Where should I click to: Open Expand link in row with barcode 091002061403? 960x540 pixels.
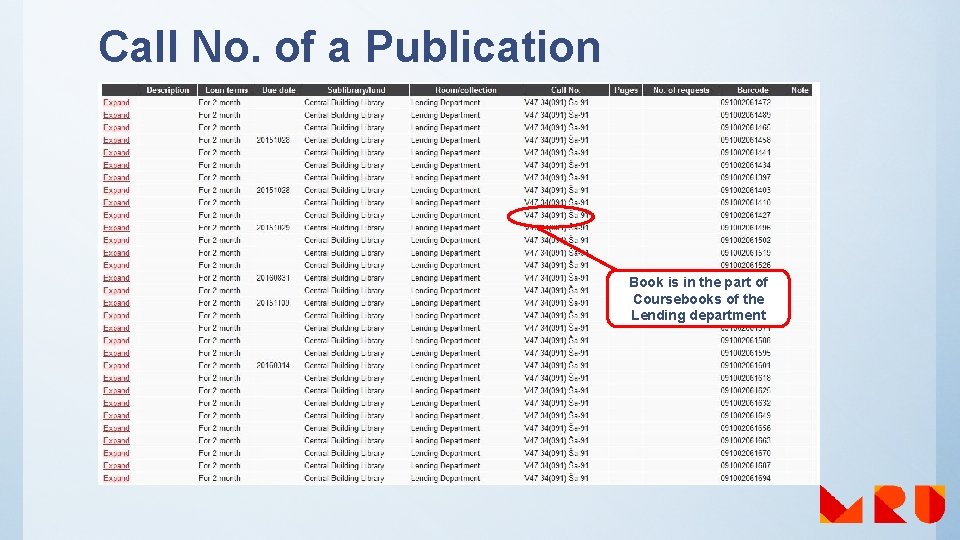pyautogui.click(x=116, y=190)
